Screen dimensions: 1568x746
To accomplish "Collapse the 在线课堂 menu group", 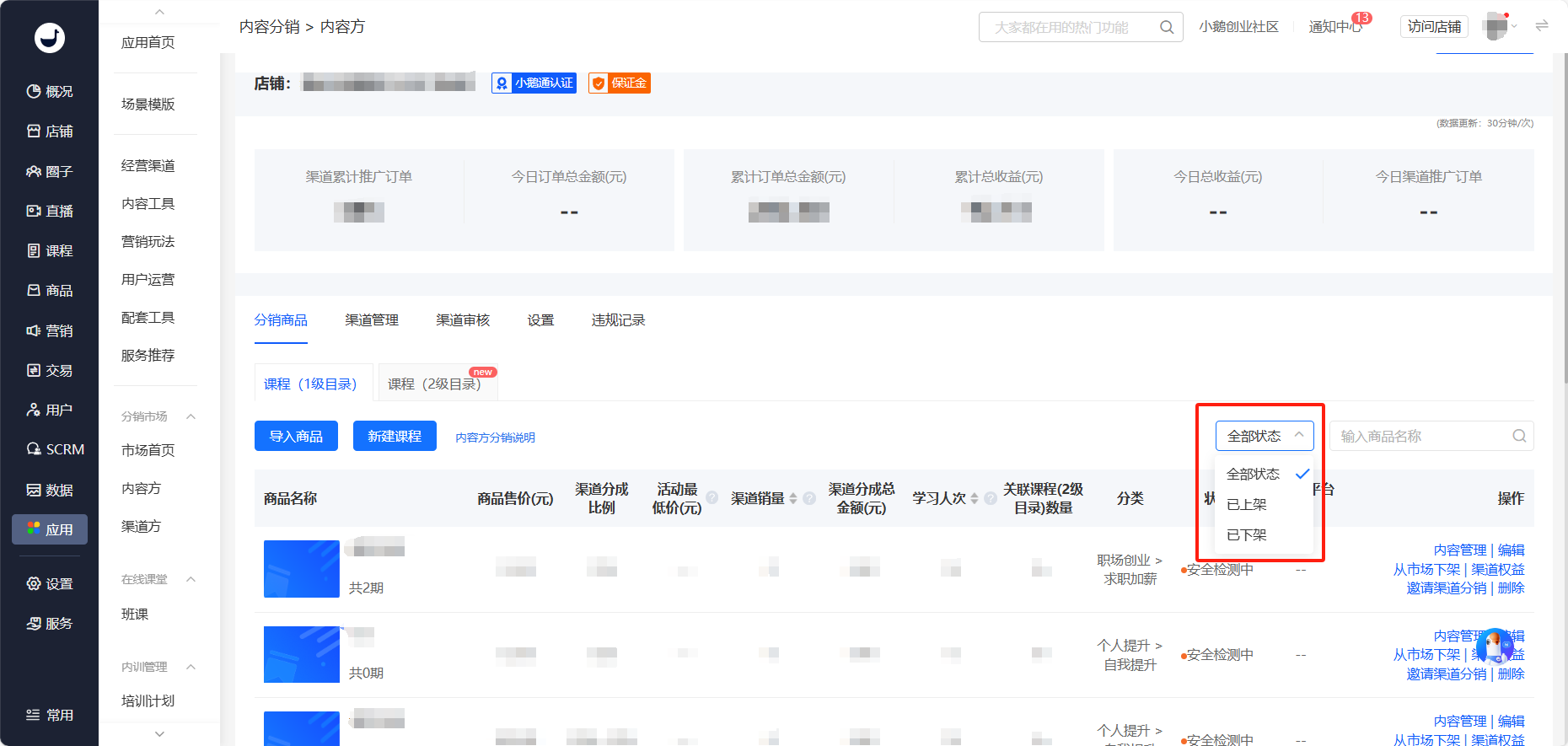I will pos(191,579).
